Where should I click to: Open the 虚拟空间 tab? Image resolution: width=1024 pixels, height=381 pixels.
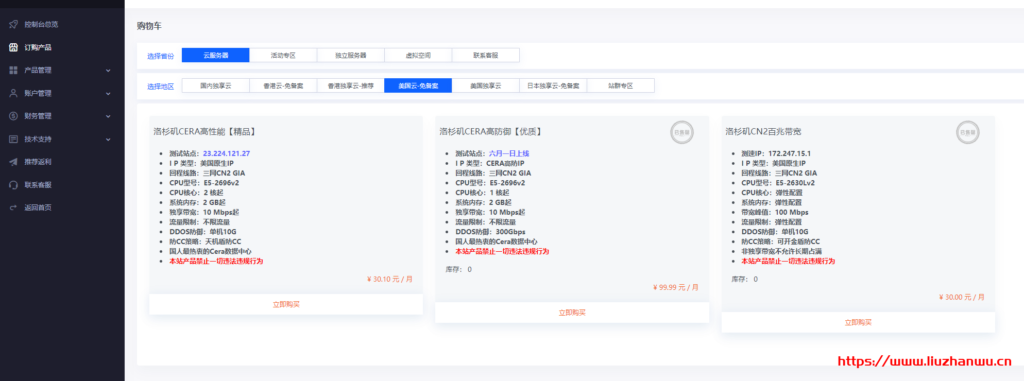418,56
